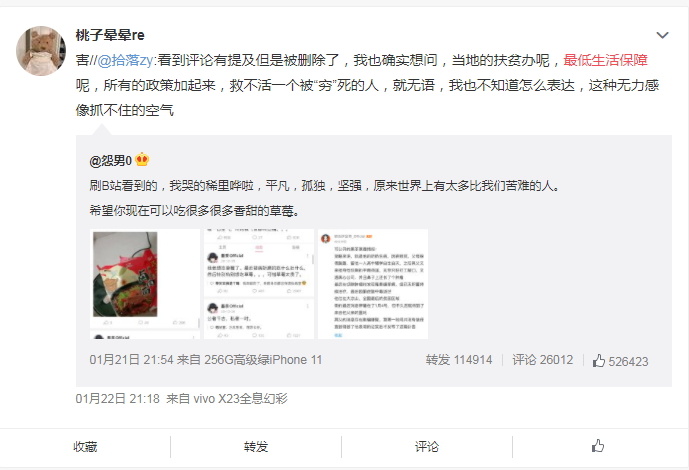Screen dimensions: 689x470
Task: Open the 01月22日 21:18 repost timestamp
Action: click(x=117, y=399)
